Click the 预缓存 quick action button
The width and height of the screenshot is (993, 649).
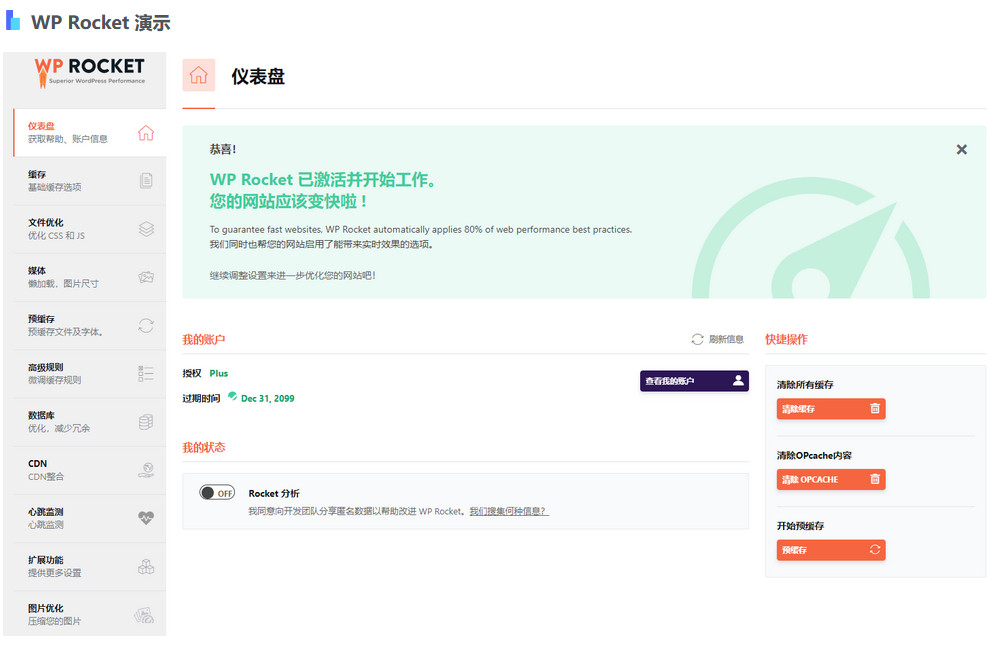(831, 550)
